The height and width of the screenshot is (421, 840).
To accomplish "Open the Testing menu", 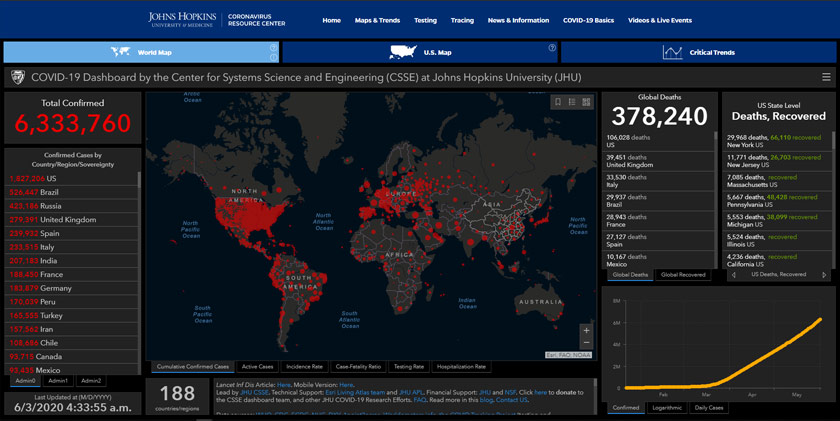I will point(425,20).
